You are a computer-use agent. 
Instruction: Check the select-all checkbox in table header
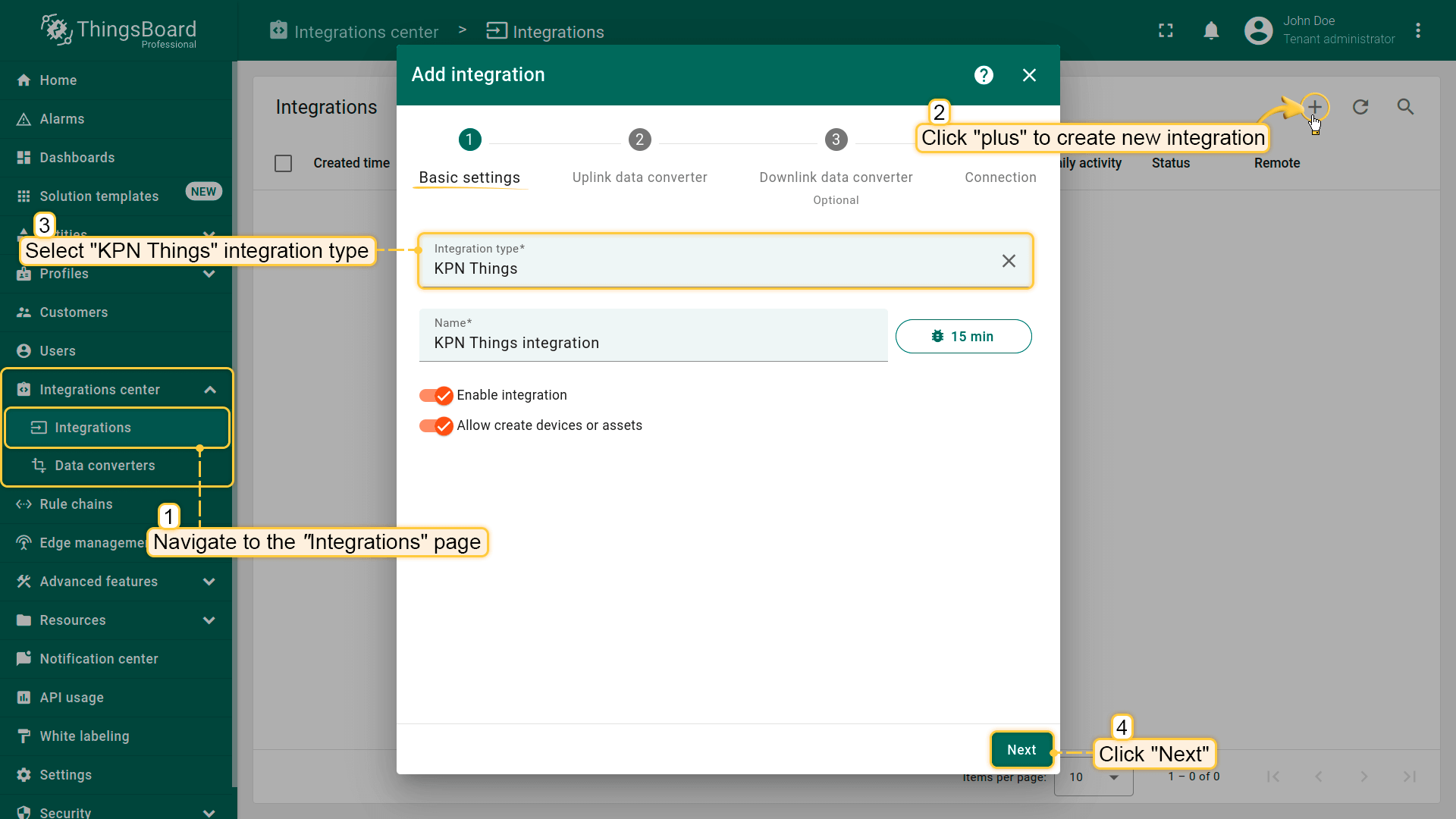283,163
